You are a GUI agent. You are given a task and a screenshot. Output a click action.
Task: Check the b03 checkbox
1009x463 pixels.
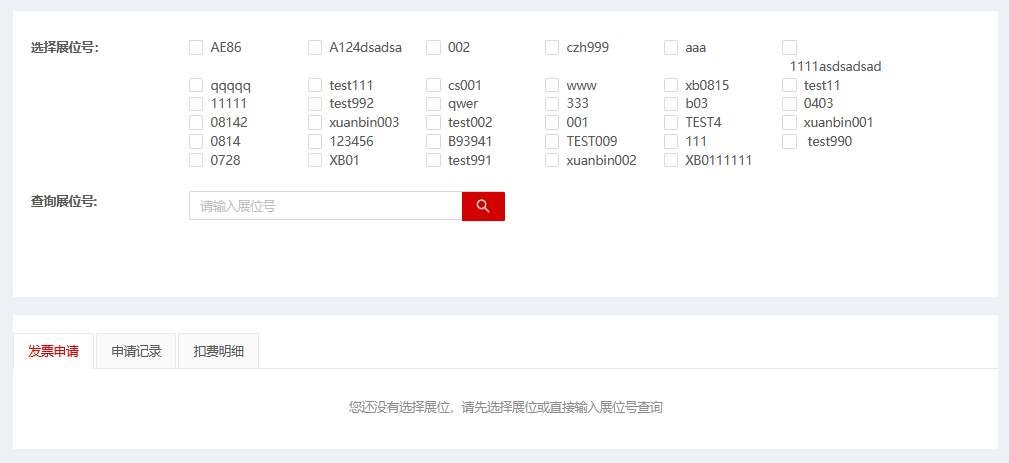point(671,104)
